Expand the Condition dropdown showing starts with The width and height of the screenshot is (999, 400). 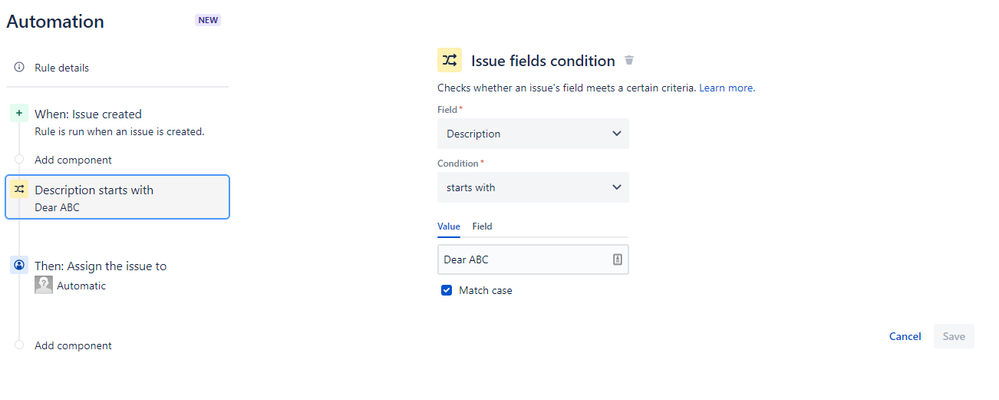pyautogui.click(x=533, y=187)
